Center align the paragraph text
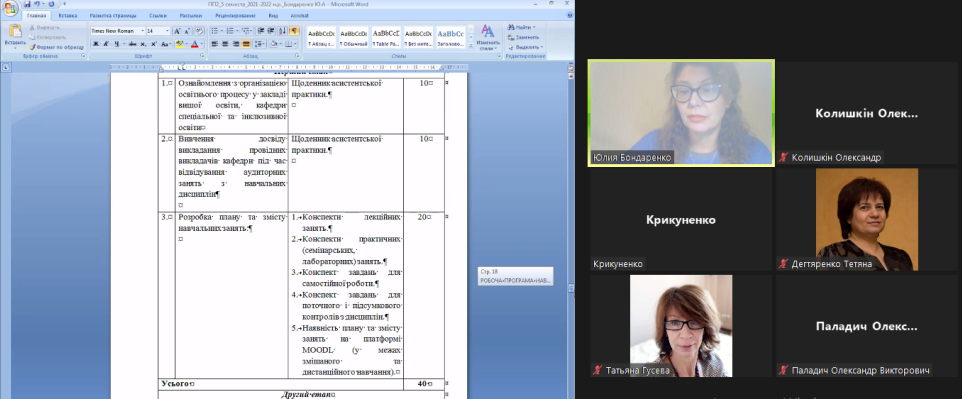This screenshot has height=399, width=962. [225, 44]
